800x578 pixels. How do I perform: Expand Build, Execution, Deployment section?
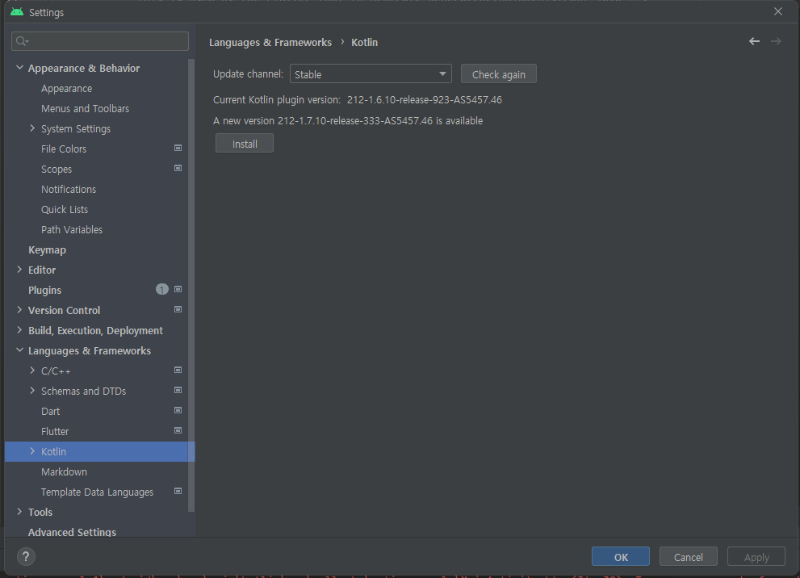[x=19, y=330]
